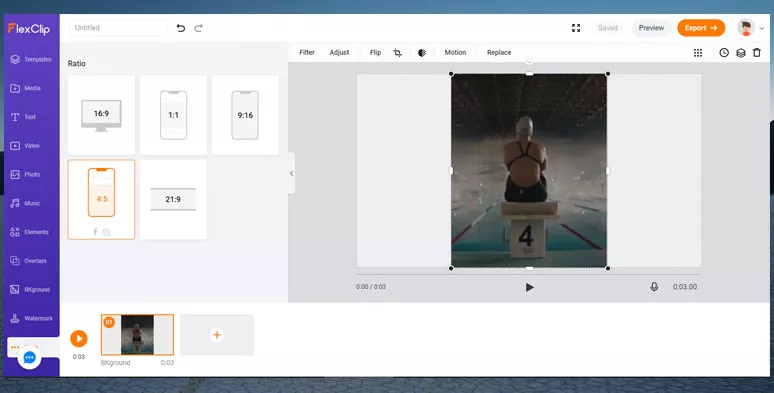Open the chat support bubble
The width and height of the screenshot is (774, 393).
pyautogui.click(x=30, y=357)
